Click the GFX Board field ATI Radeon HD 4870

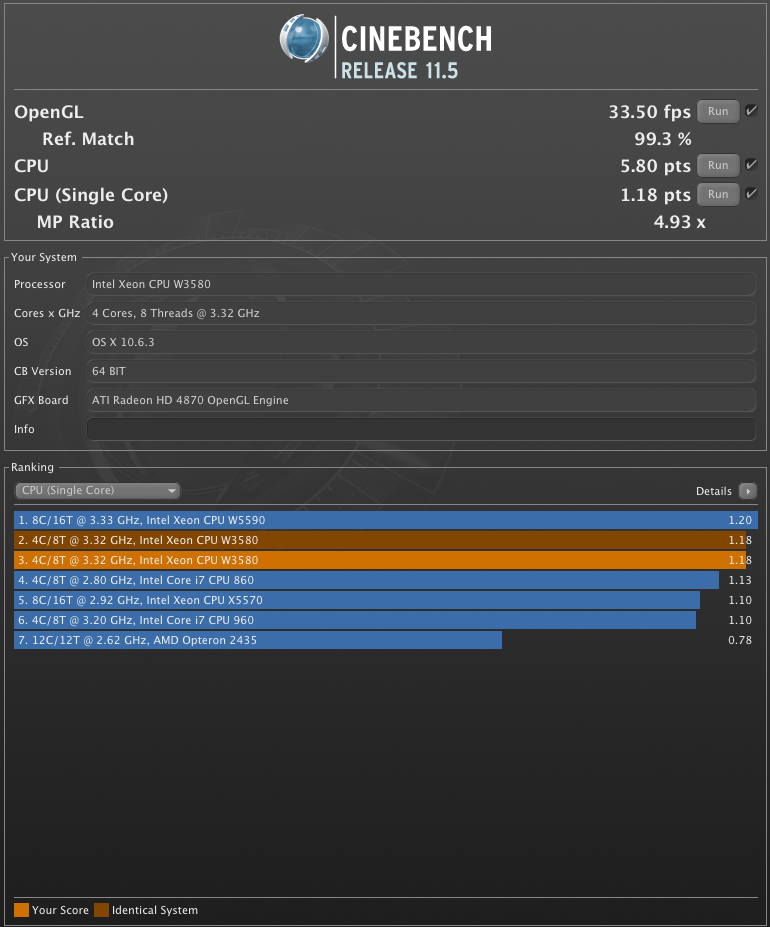tap(421, 400)
